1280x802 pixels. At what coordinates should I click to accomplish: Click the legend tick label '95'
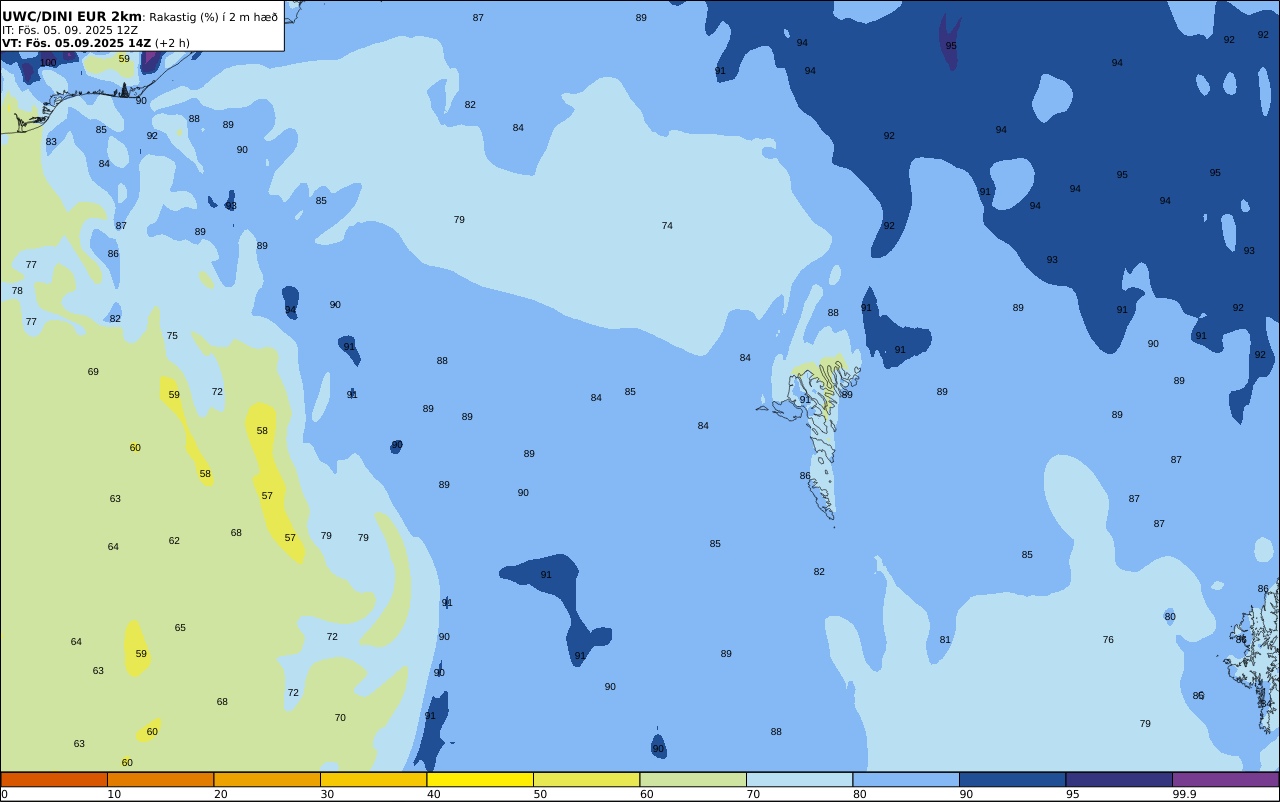[1073, 794]
